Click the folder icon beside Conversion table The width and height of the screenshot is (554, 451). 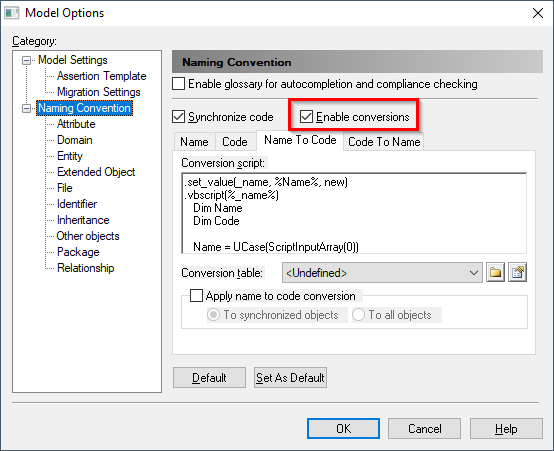tap(495, 273)
